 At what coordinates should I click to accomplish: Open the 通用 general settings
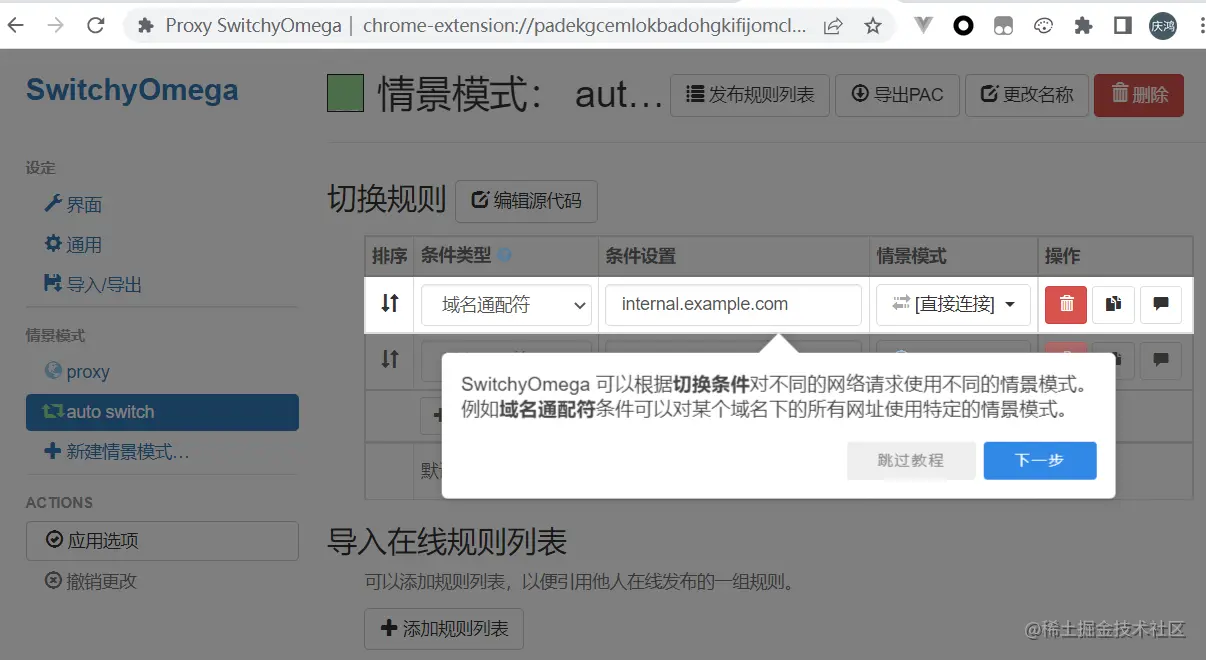[73, 244]
